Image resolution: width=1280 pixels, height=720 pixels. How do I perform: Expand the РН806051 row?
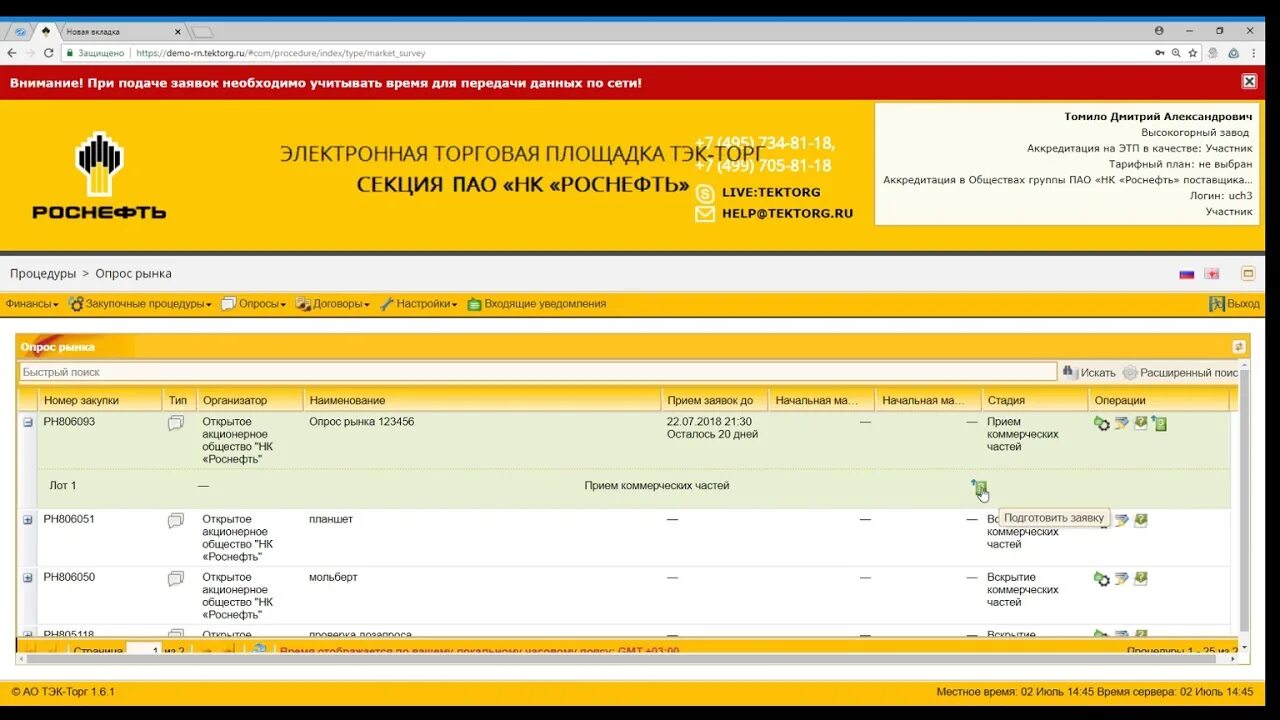pyautogui.click(x=28, y=520)
